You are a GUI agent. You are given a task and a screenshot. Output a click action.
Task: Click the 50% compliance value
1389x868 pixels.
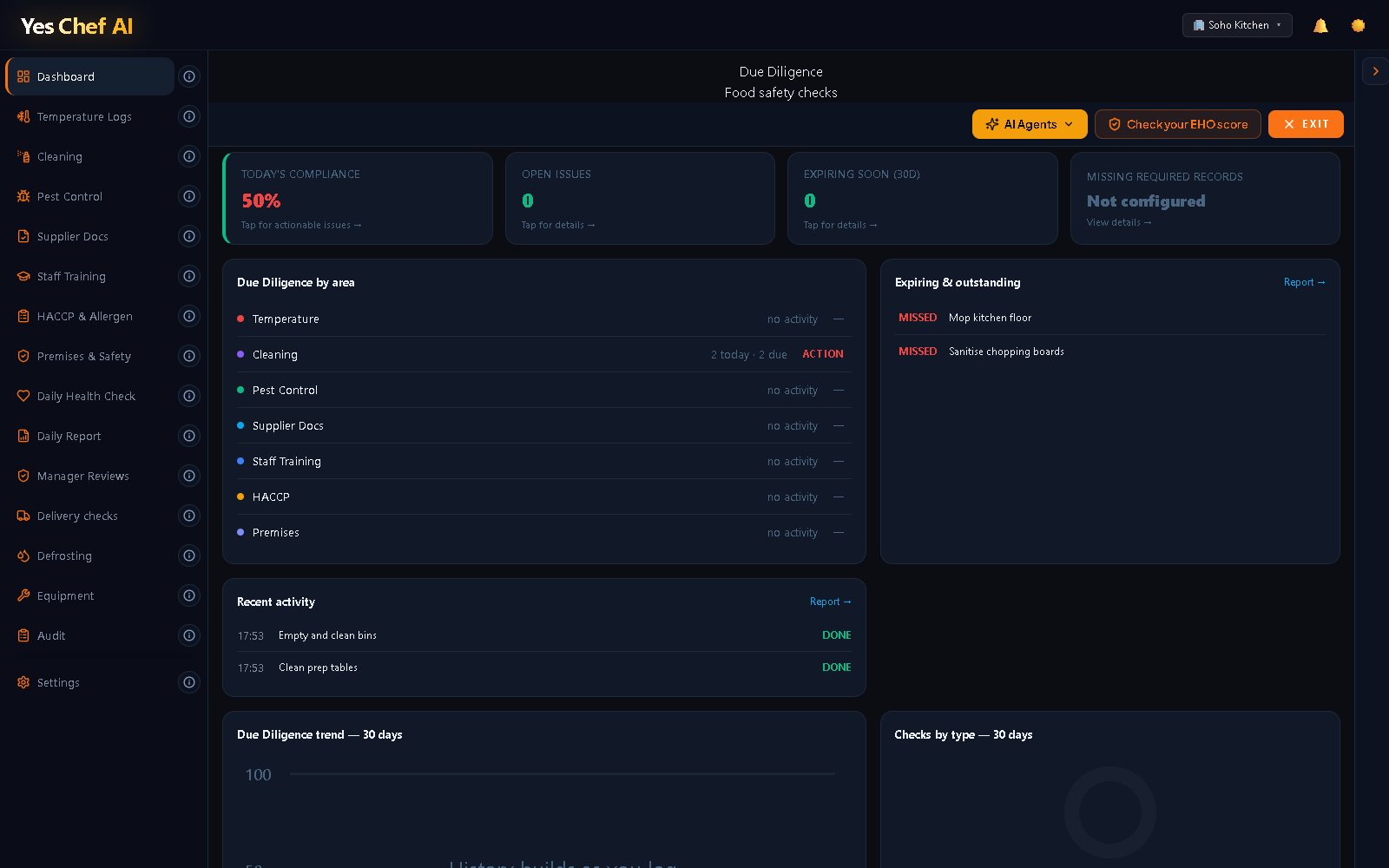point(261,201)
